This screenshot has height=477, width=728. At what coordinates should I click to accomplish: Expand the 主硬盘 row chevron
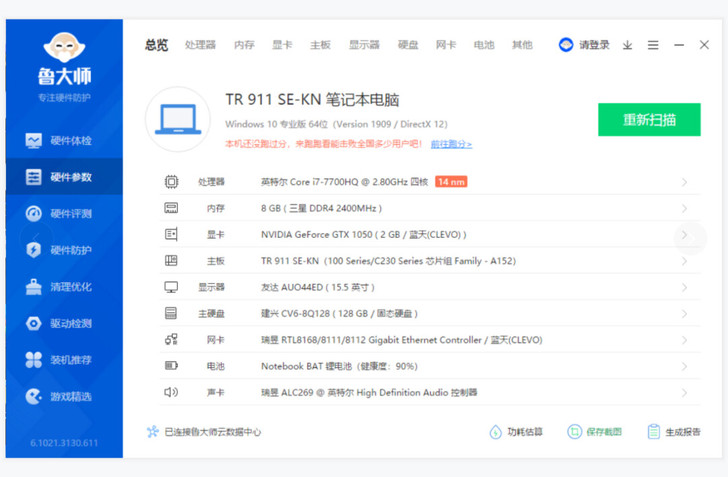(684, 314)
